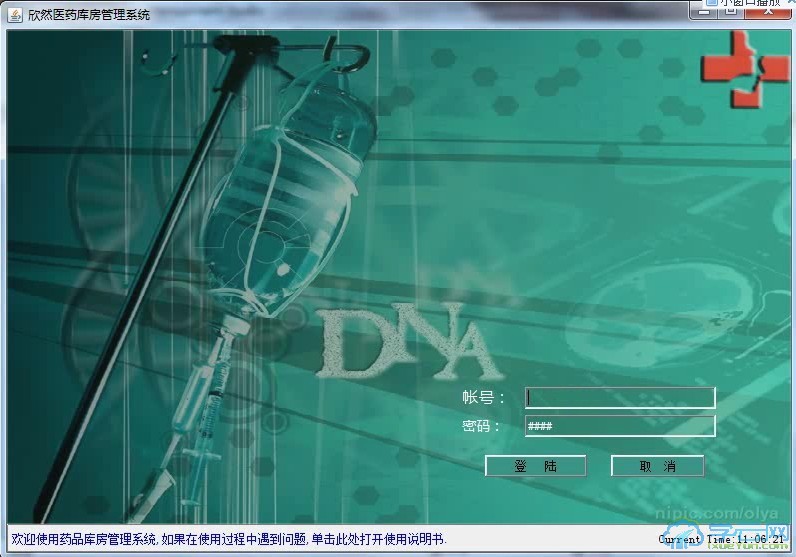The height and width of the screenshot is (557, 796).
Task: Close the 欣然医药库房管理系统 window
Action: point(769,10)
